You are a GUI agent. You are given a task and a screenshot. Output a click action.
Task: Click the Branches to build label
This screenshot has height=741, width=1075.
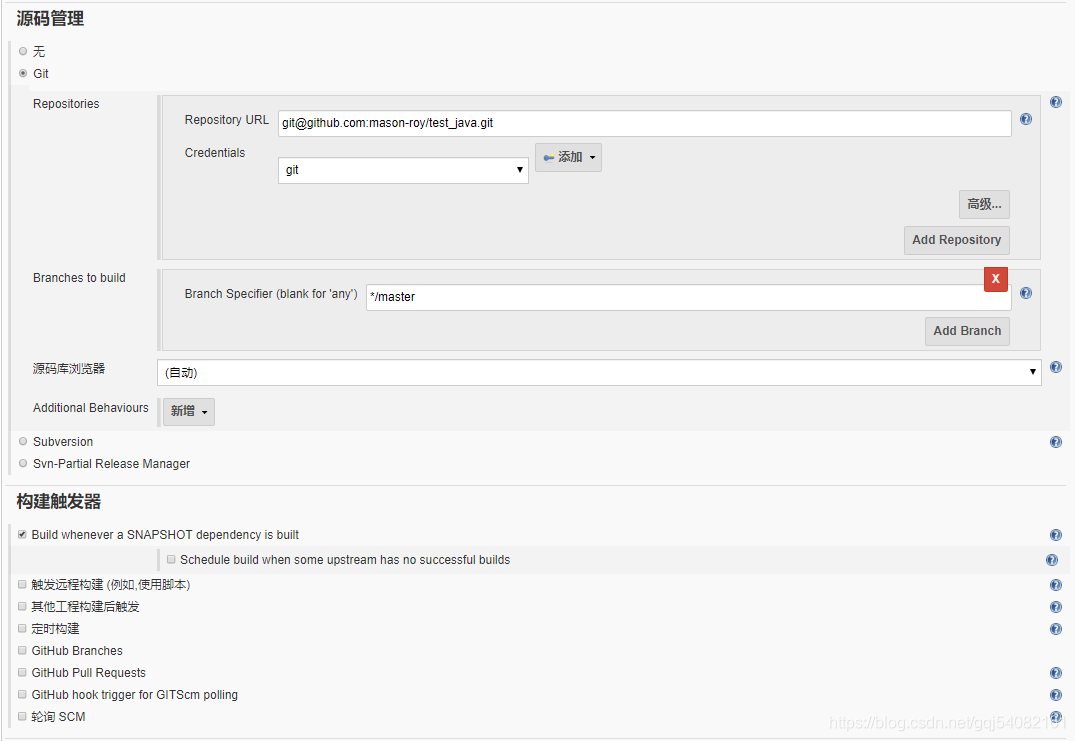pyautogui.click(x=79, y=278)
